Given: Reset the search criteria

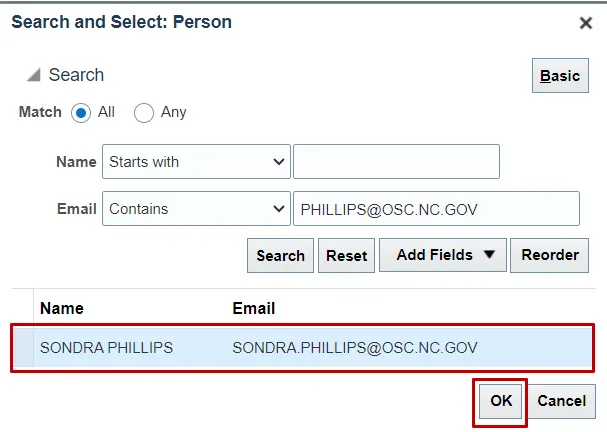Looking at the screenshot, I should click(x=347, y=255).
